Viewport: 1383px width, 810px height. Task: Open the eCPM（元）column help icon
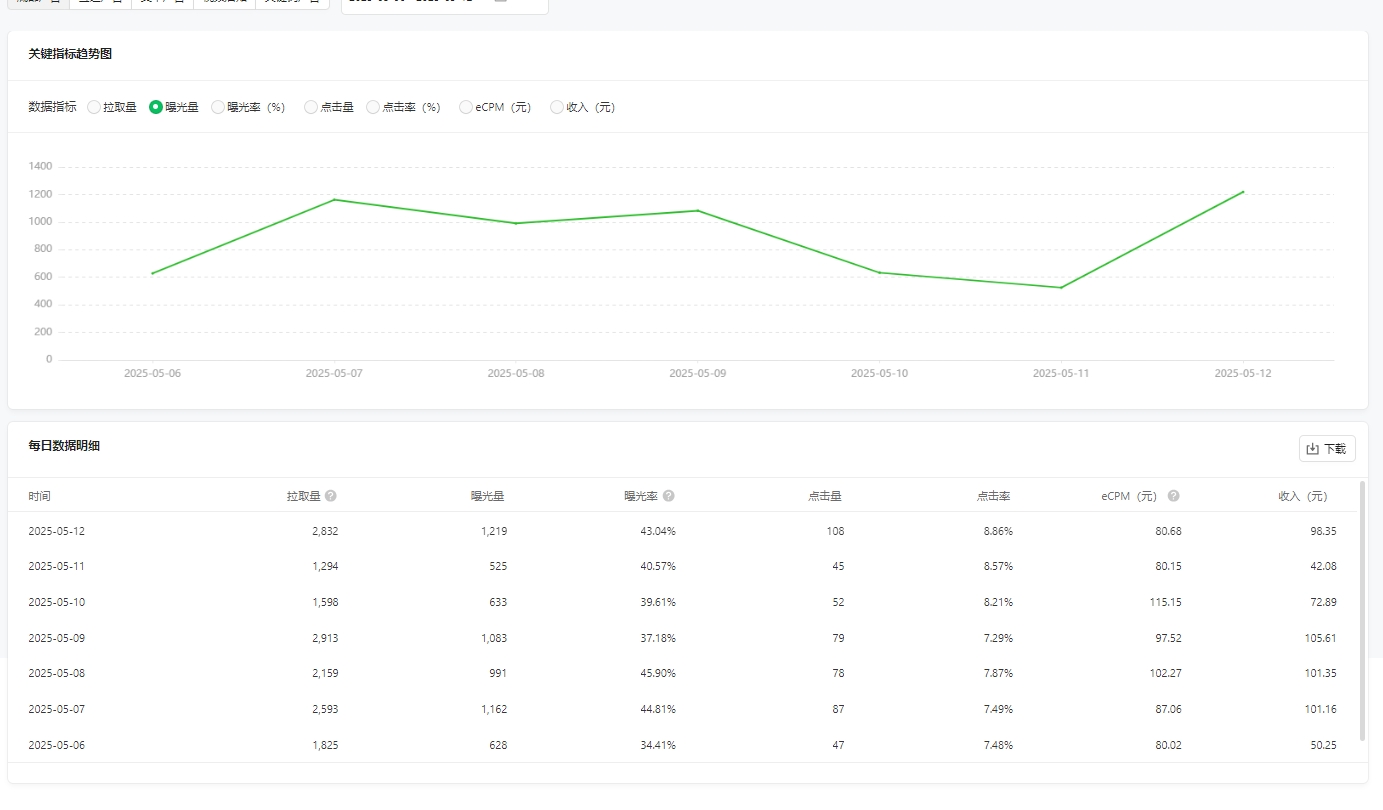[x=1174, y=496]
